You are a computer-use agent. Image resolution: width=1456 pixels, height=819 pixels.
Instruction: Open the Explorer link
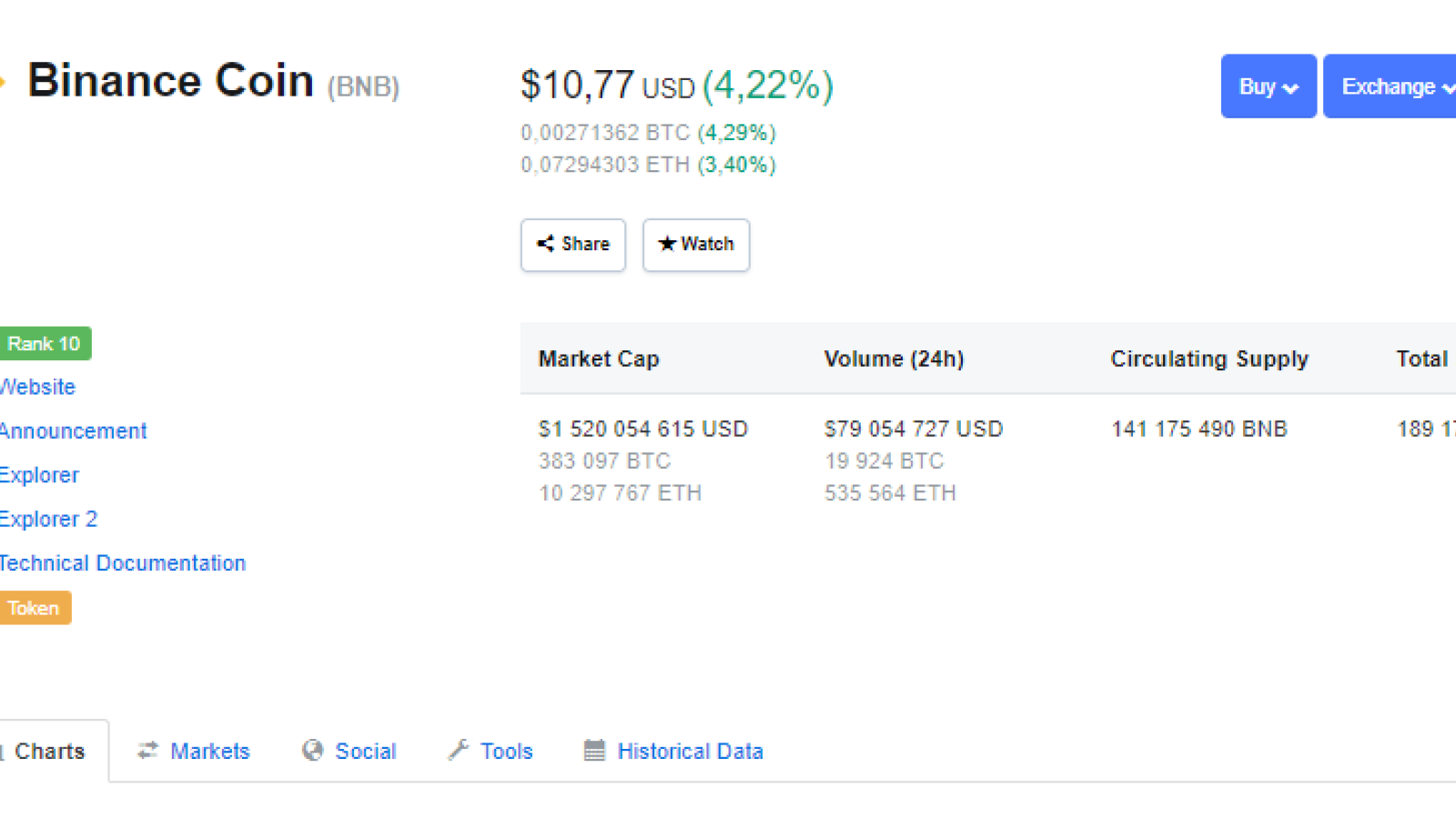point(39,475)
